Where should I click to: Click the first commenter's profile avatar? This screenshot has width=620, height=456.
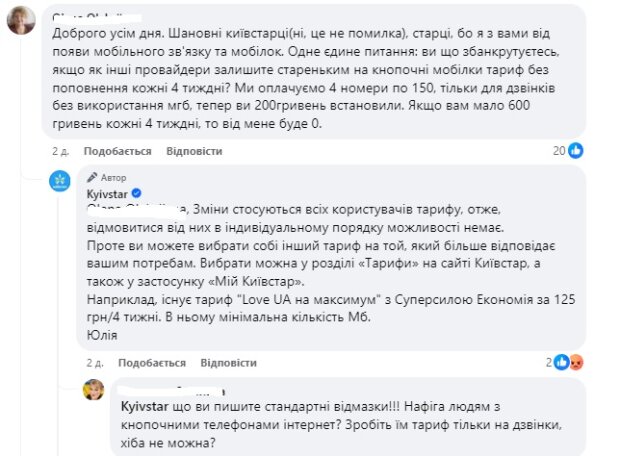[19, 20]
